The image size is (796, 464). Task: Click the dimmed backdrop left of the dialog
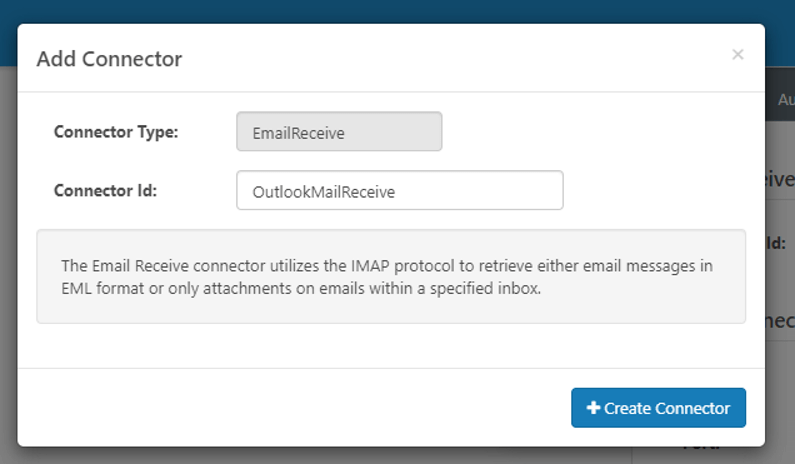pyautogui.click(x=8, y=250)
